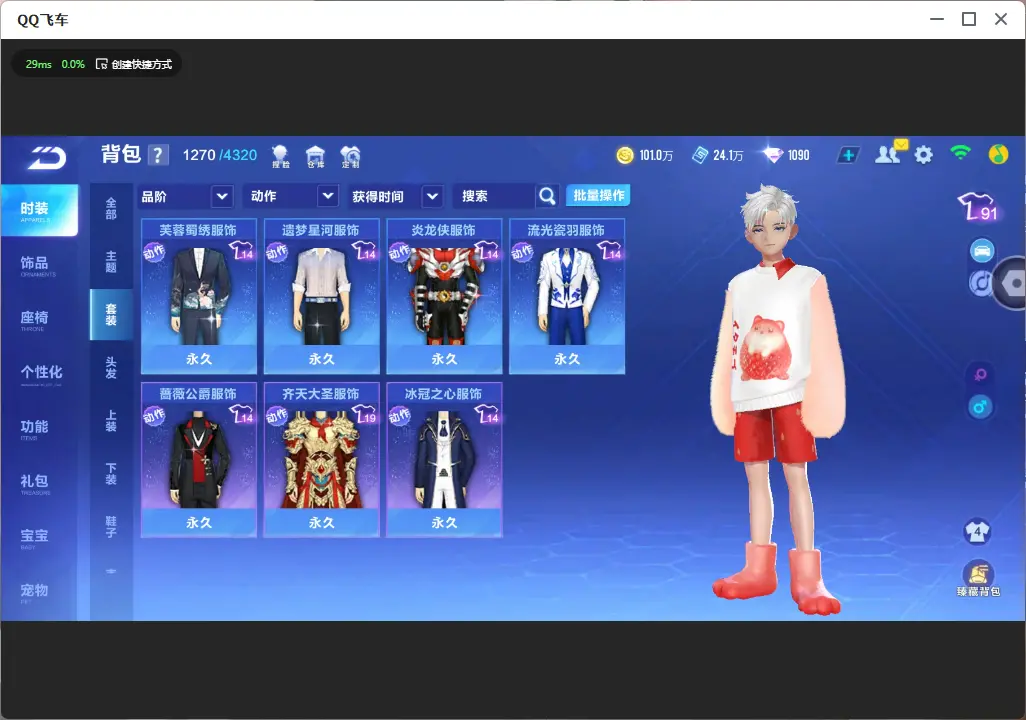Click the shirt 19 badge on 齐天大圣服饰
The height and width of the screenshot is (720, 1026).
tap(364, 415)
